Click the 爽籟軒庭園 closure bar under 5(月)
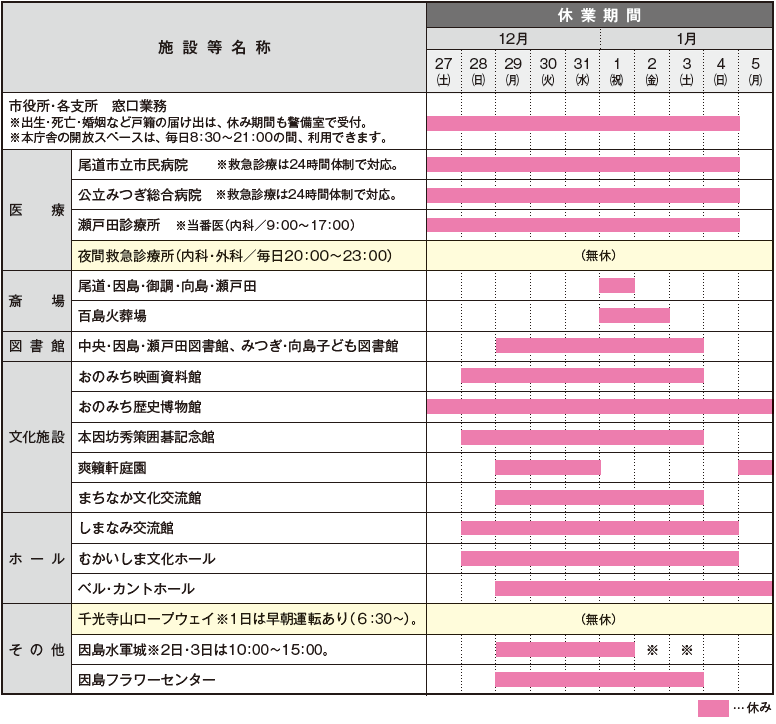The image size is (776, 724). (755, 467)
